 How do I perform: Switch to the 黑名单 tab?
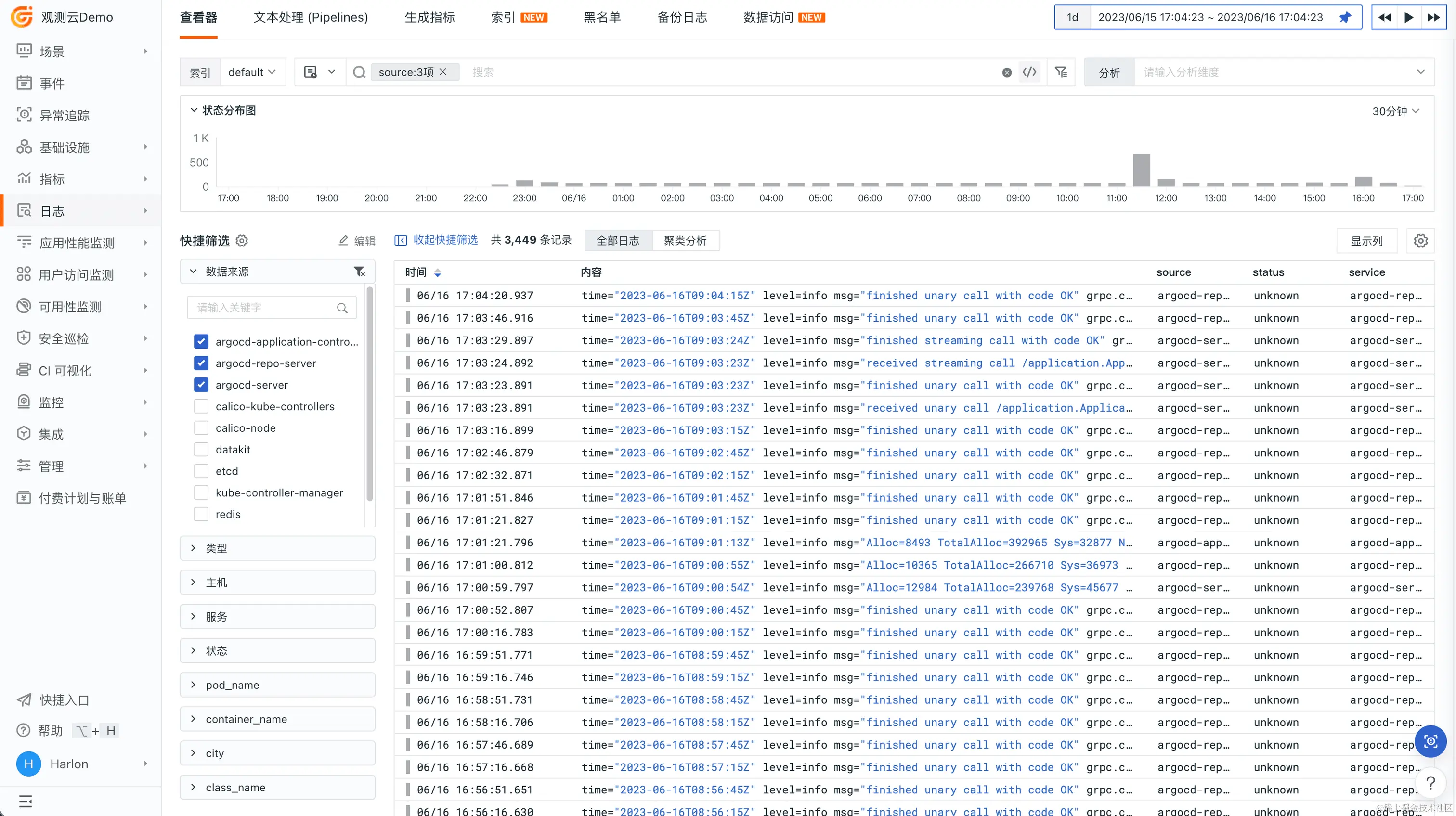coord(601,17)
